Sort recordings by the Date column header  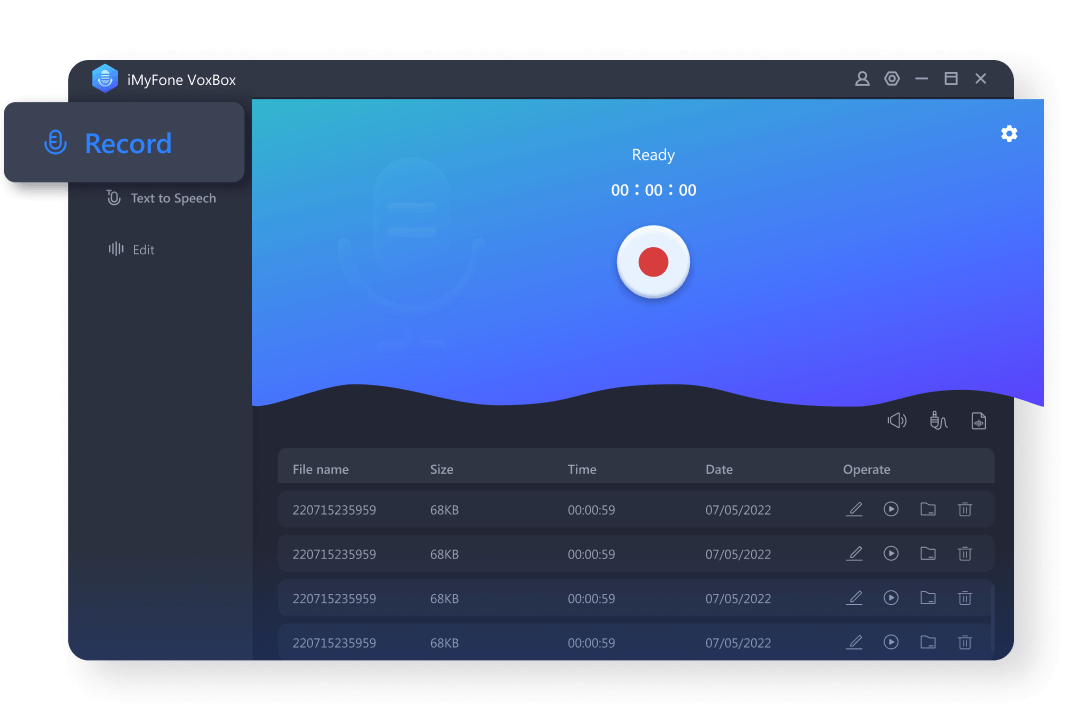(719, 470)
